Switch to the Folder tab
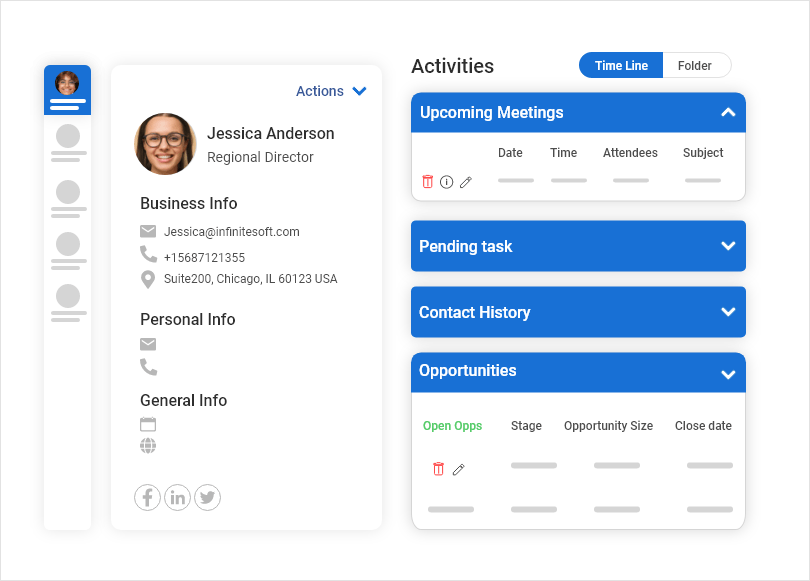The image size is (810, 581). [x=695, y=65]
